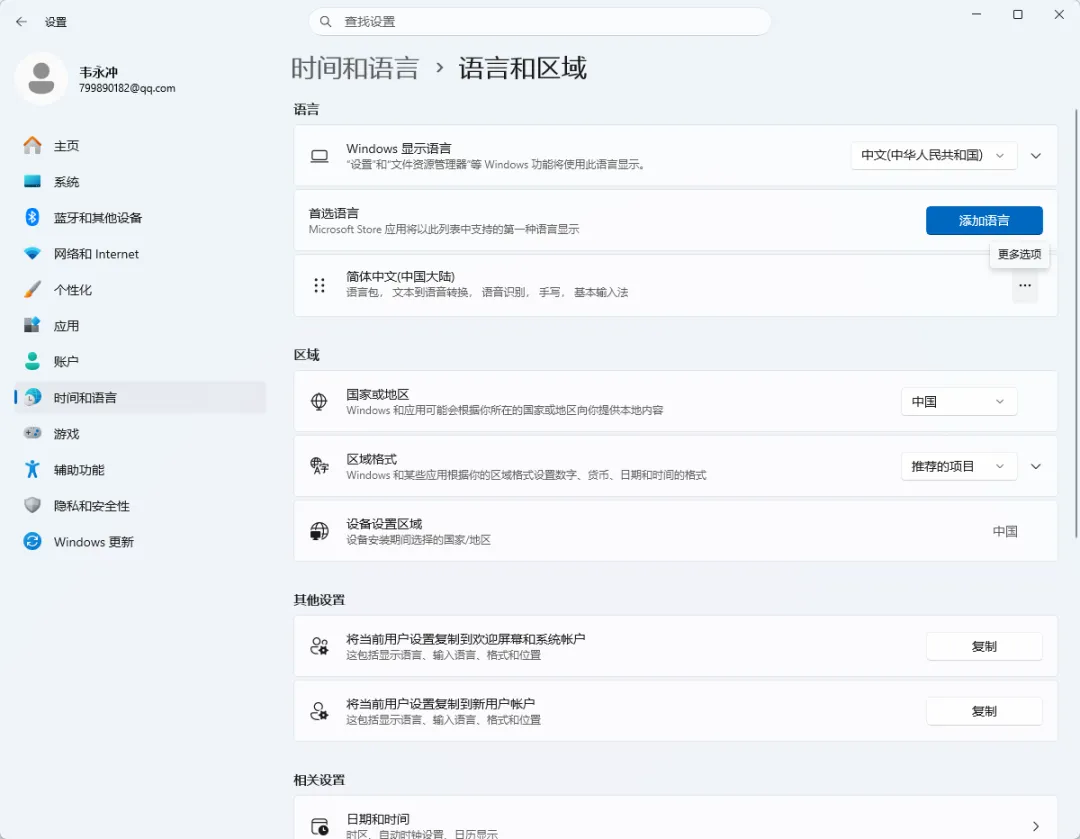Click the 个性化 paintbrush icon
The width and height of the screenshot is (1080, 839).
pos(32,289)
